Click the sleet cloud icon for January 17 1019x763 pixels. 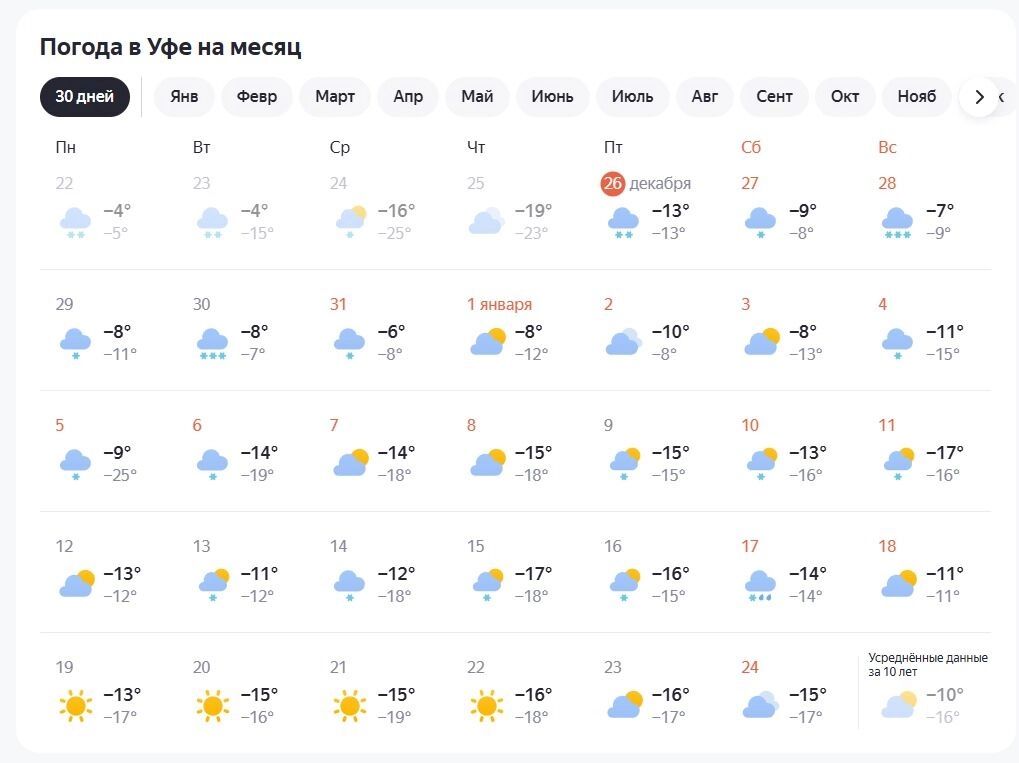(760, 585)
